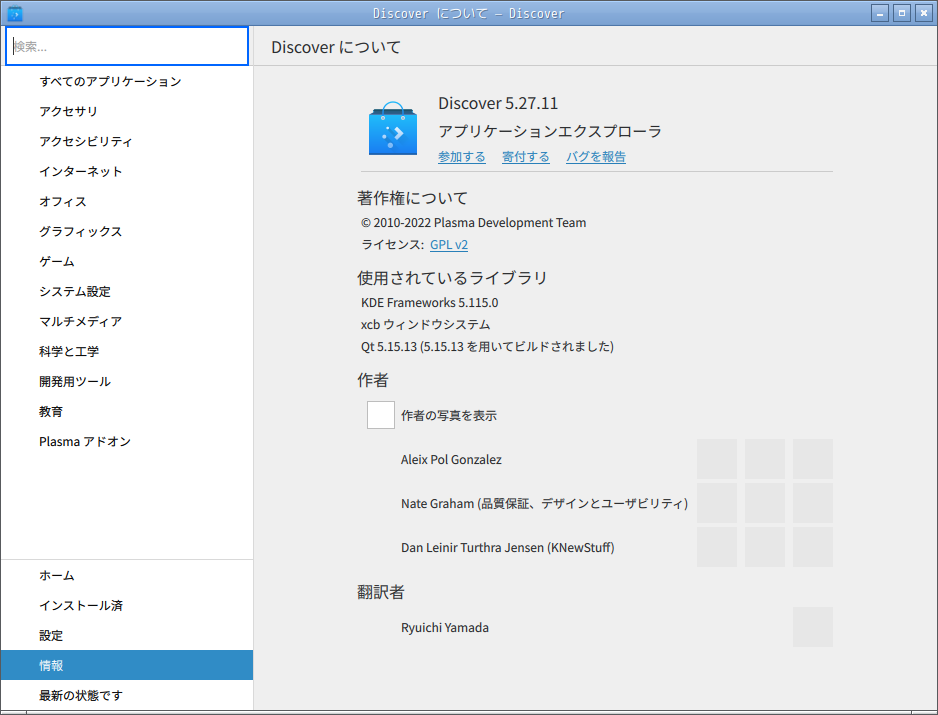Click translator name Ryuichi Yamada
The height and width of the screenshot is (715, 938).
point(444,628)
